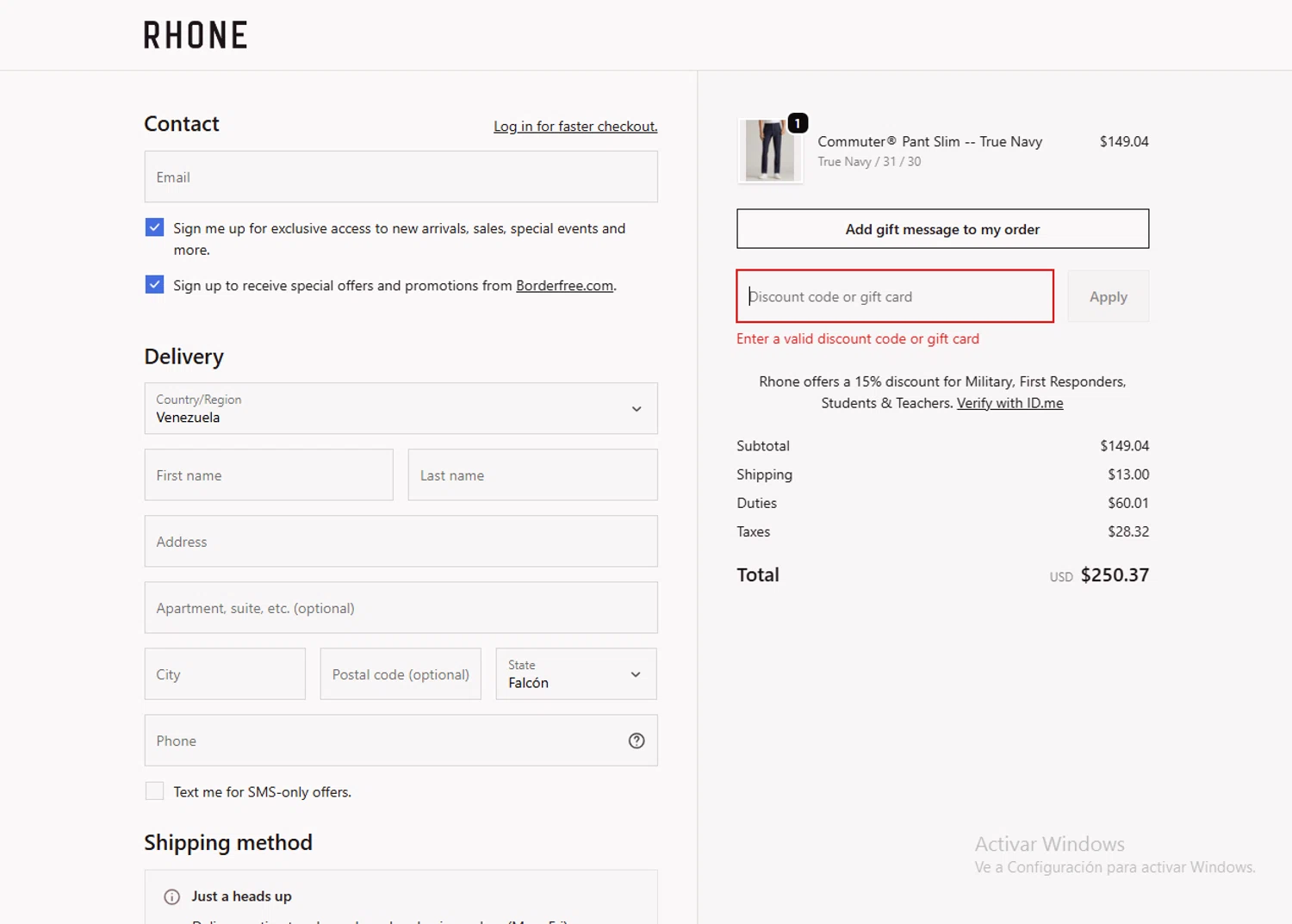The width and height of the screenshot is (1292, 924).
Task: Click the total amount $250.37
Action: [1115, 575]
